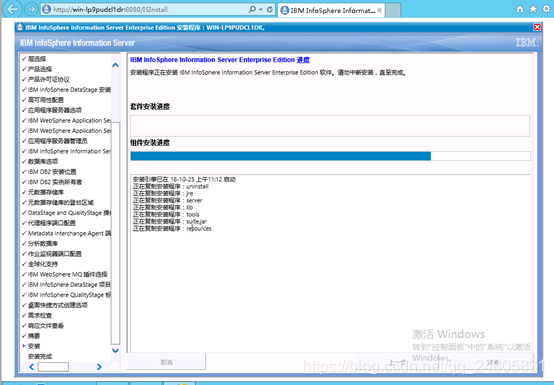Viewport: 554px width, 385px height.
Task: Click the log line ending in uninstall
Action: pyautogui.click(x=171, y=186)
